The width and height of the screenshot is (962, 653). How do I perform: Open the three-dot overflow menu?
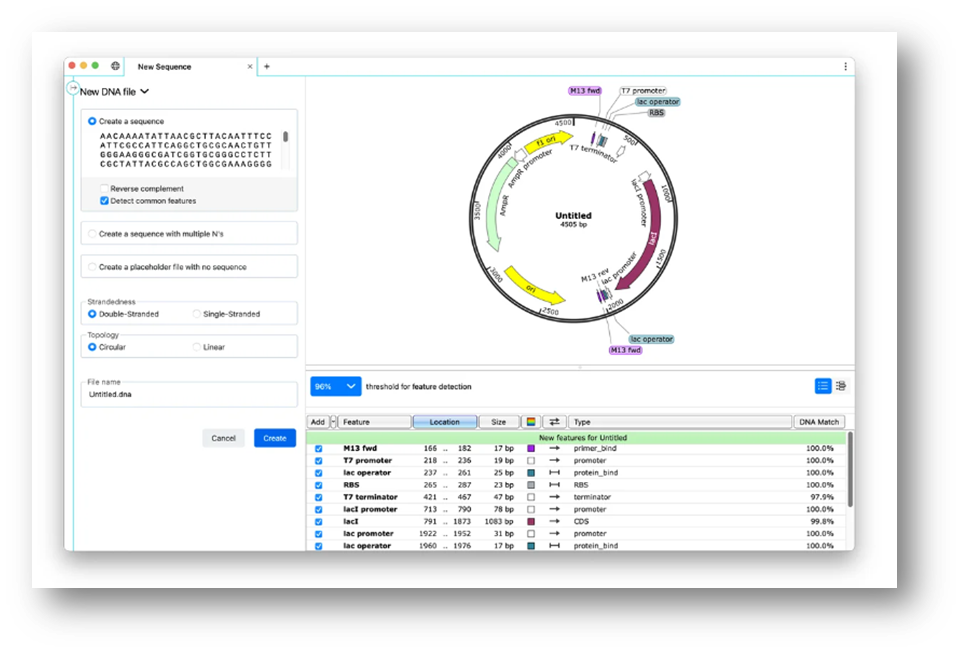pyautogui.click(x=846, y=66)
